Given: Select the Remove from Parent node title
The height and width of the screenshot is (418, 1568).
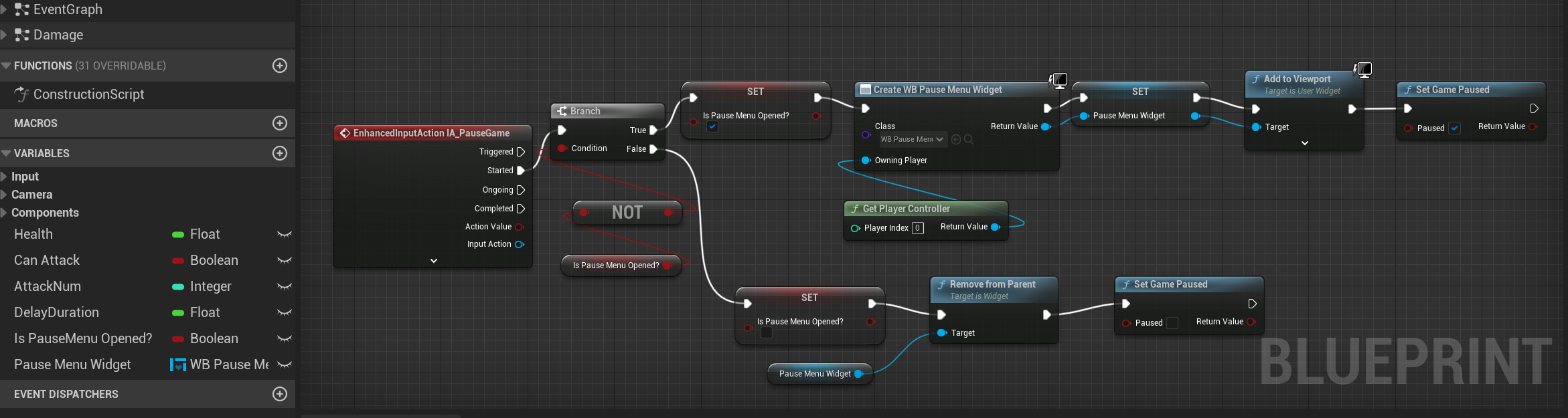Looking at the screenshot, I should click(x=993, y=284).
